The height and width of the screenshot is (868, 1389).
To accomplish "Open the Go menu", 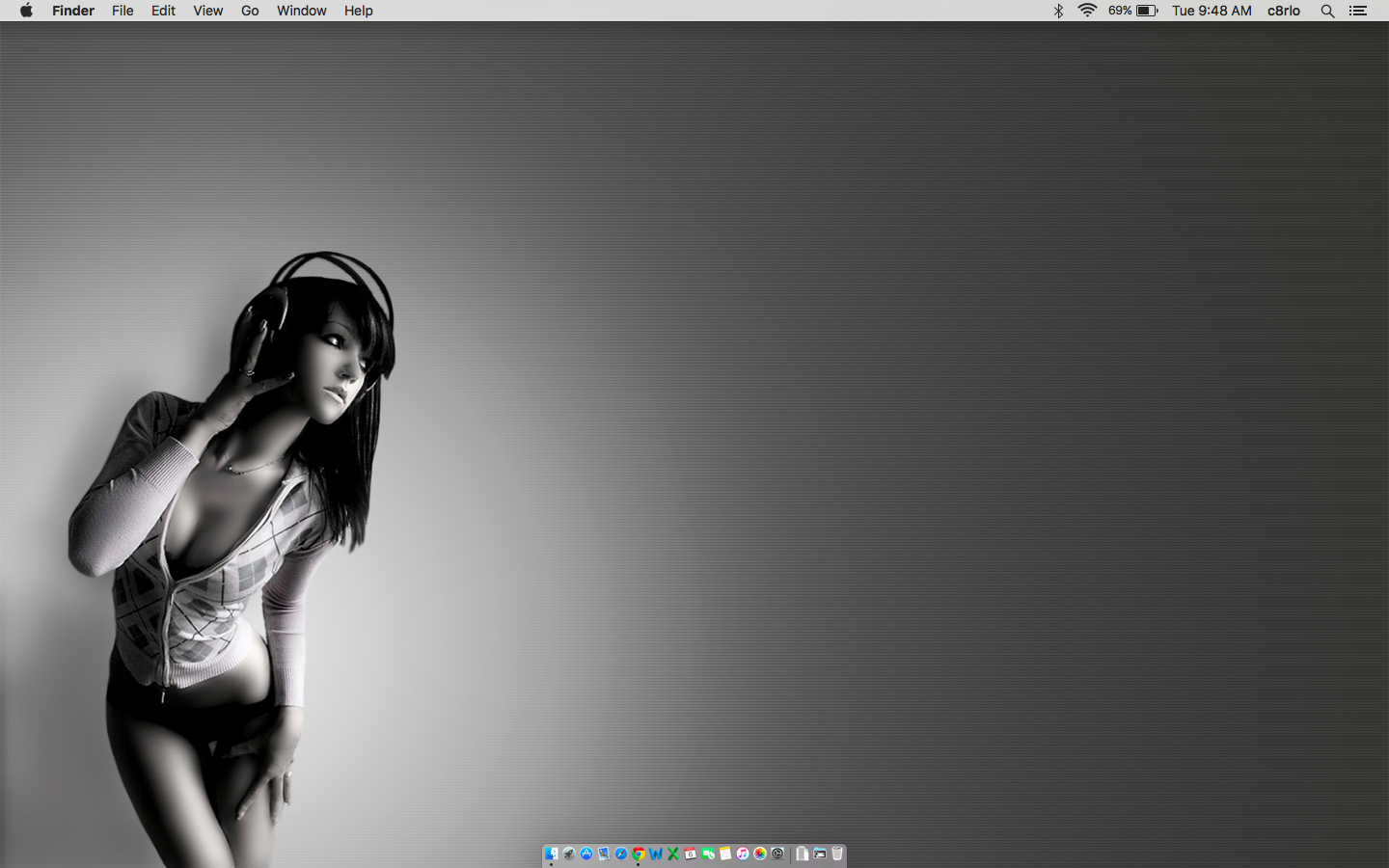I will point(250,11).
